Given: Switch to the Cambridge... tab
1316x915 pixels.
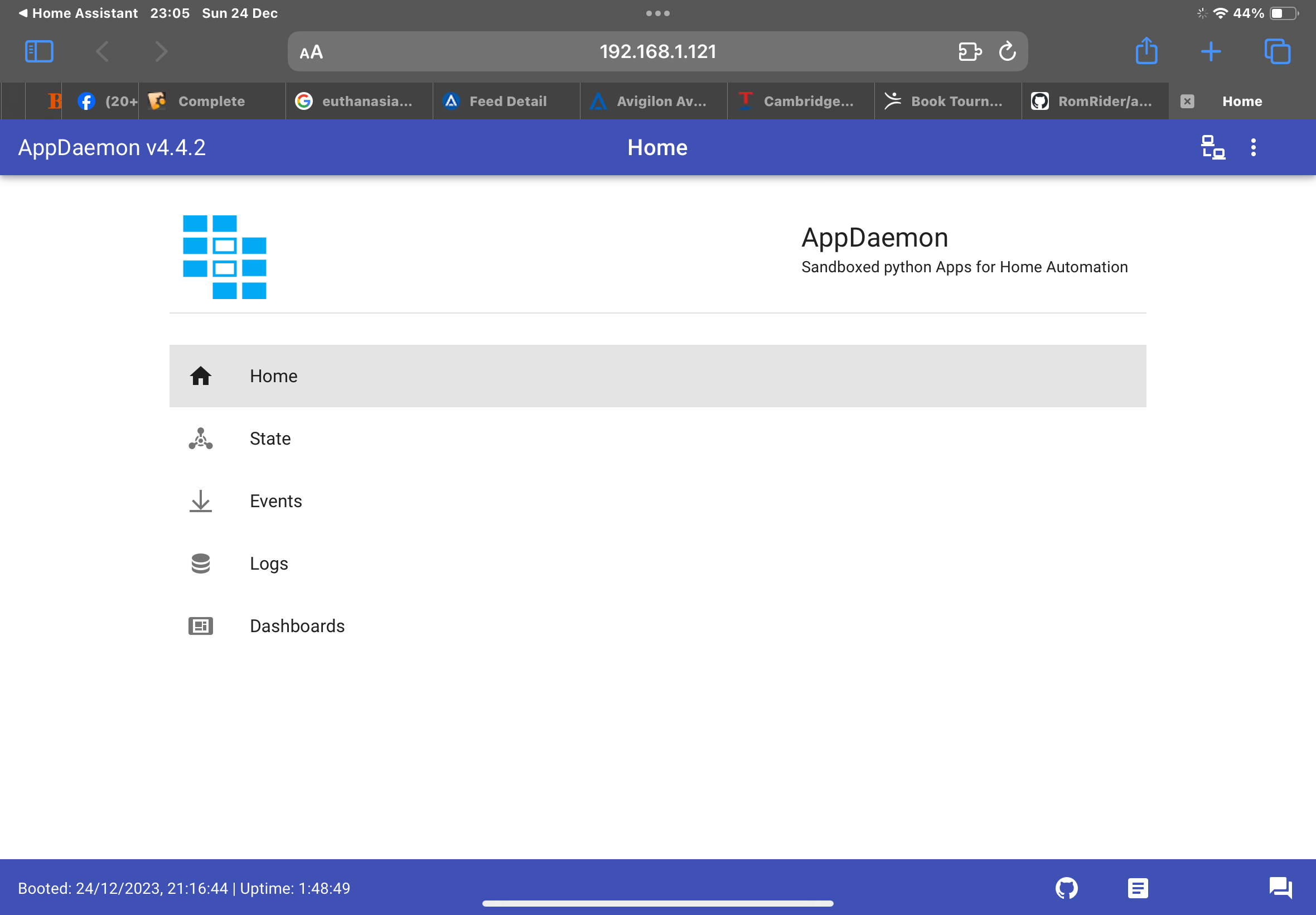Looking at the screenshot, I should click(x=801, y=101).
